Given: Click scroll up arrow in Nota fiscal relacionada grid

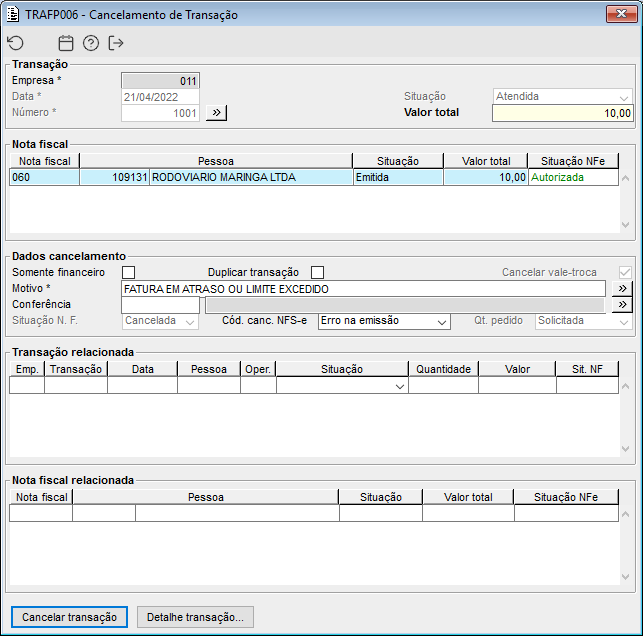Looking at the screenshot, I should click(x=625, y=514).
